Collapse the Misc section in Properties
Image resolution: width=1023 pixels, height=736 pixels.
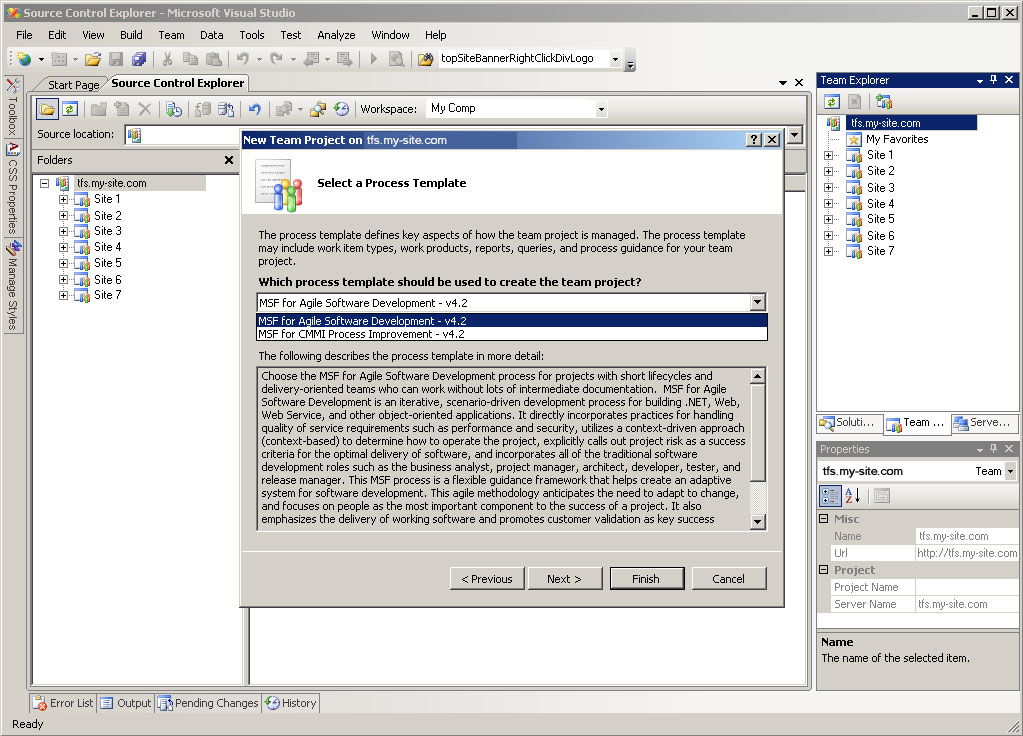[x=823, y=519]
